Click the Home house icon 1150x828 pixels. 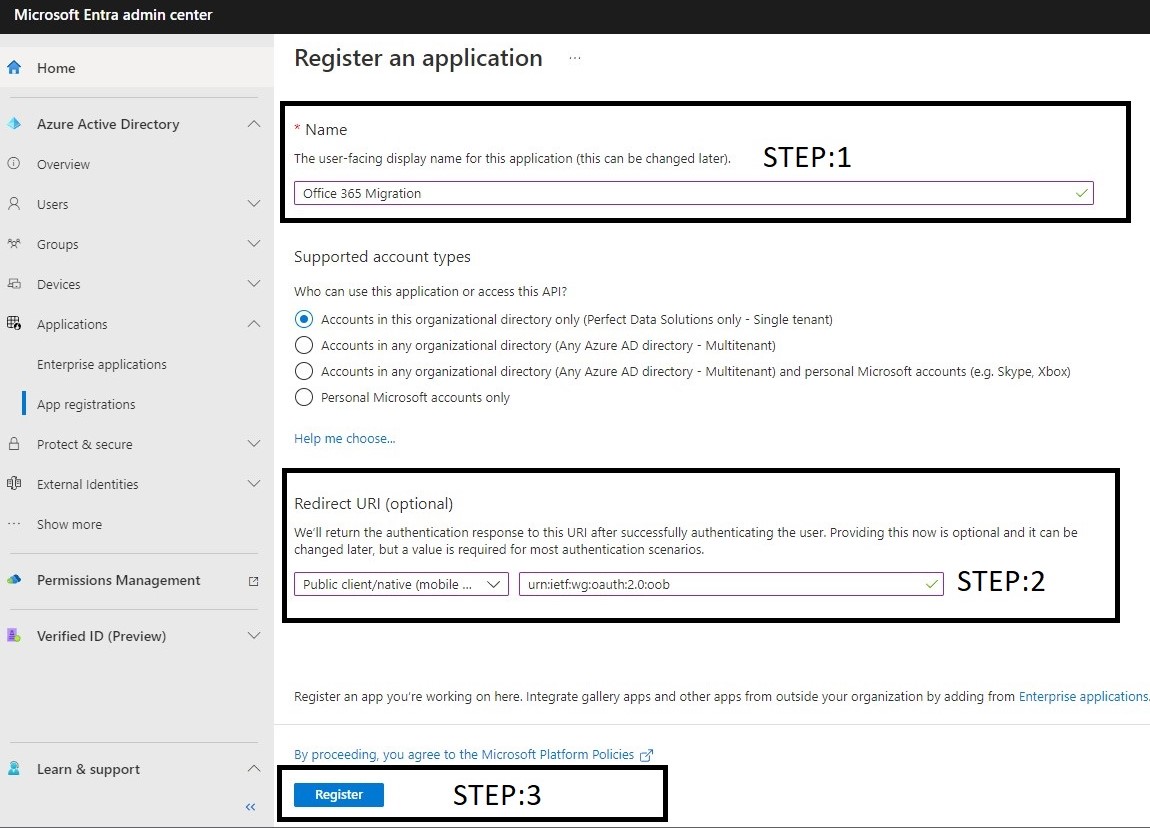pyautogui.click(x=14, y=67)
